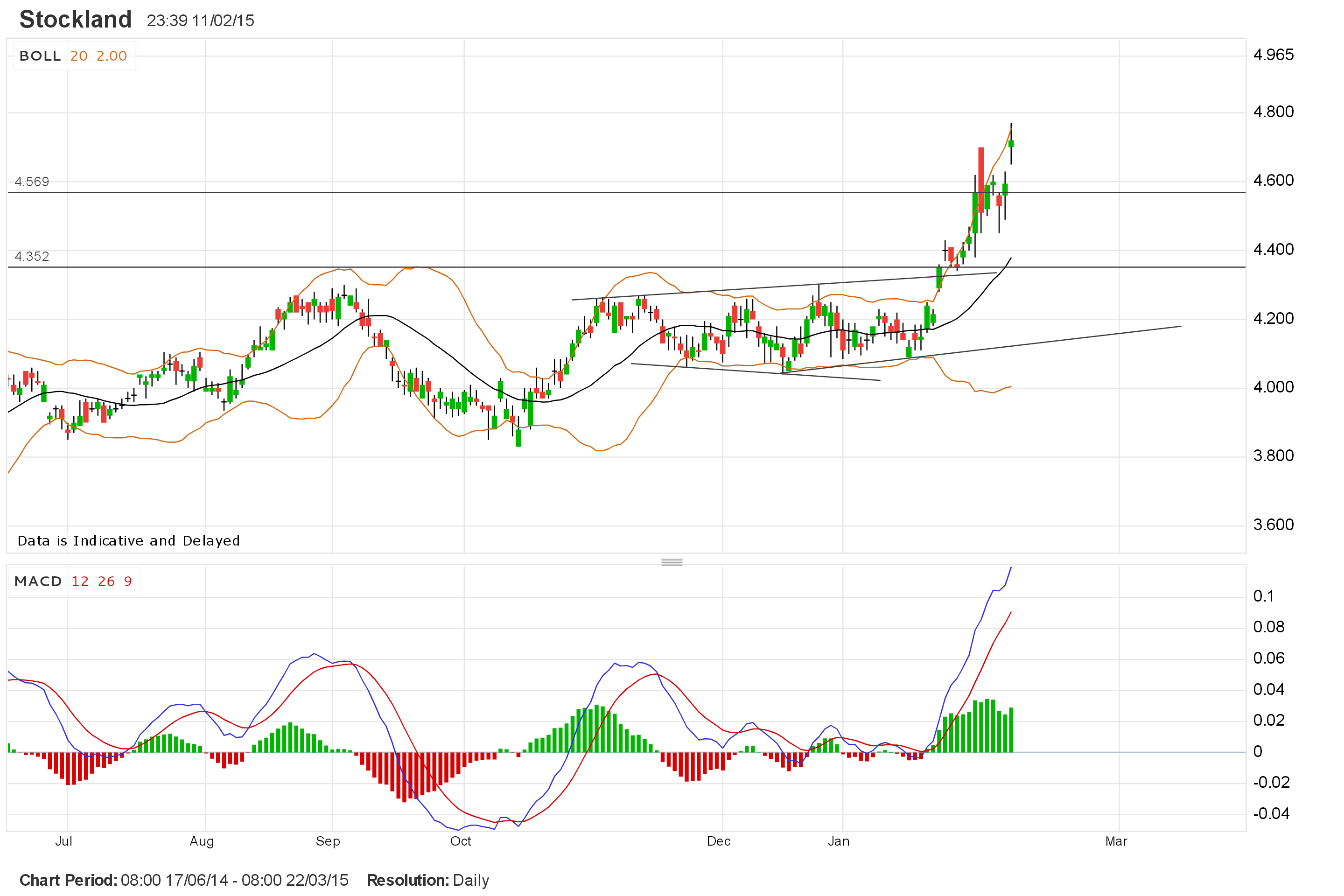This screenshot has height=896, width=1344.
Task: Click the MACD axis label 0.04
Action: coord(1268,689)
